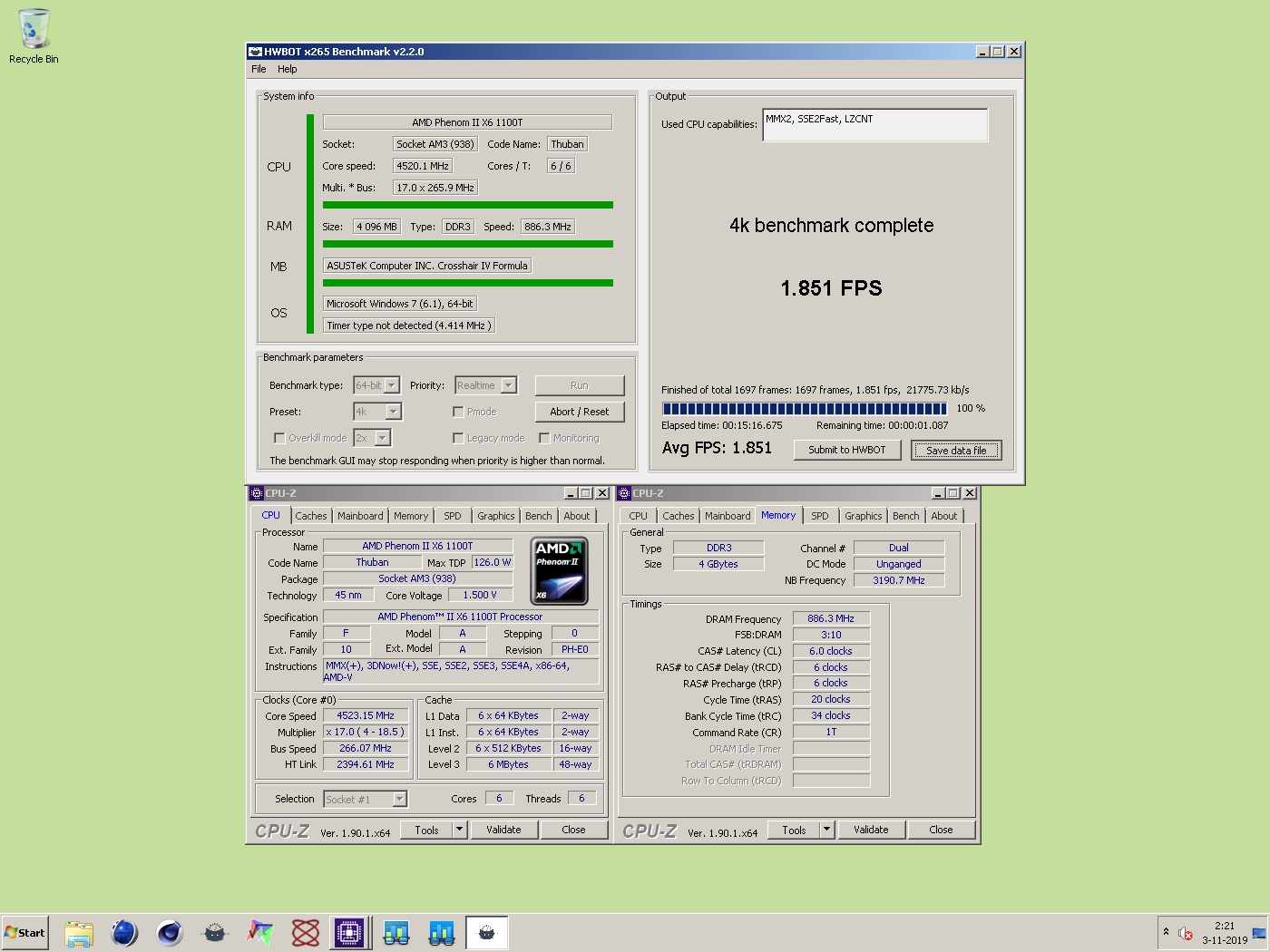Show hidden tray icons chevron

(1166, 932)
